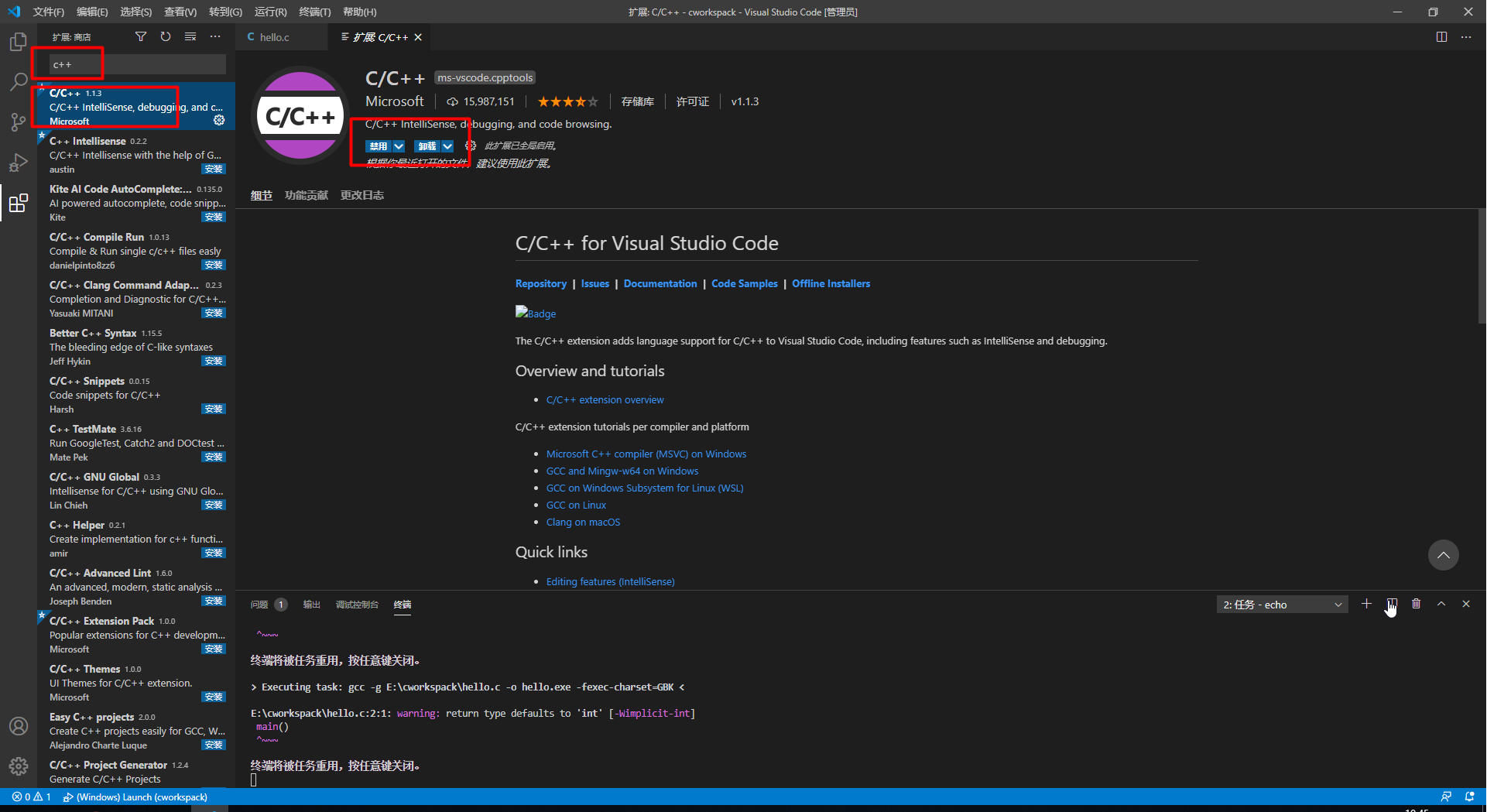Open terminal selector '2: 任务 - echo' dropdown
Screen dimensions: 1487x812
coord(1283,605)
